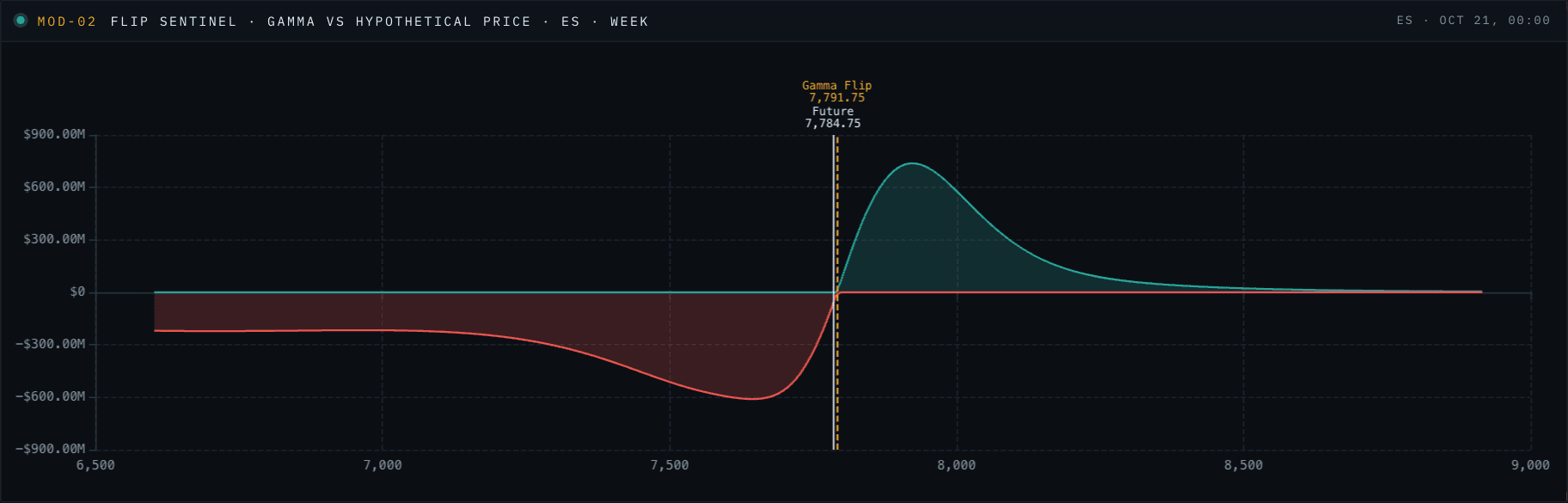Click the trough of the red negative gamma curve
Viewport: 1568px width, 503px height.
coord(753,399)
